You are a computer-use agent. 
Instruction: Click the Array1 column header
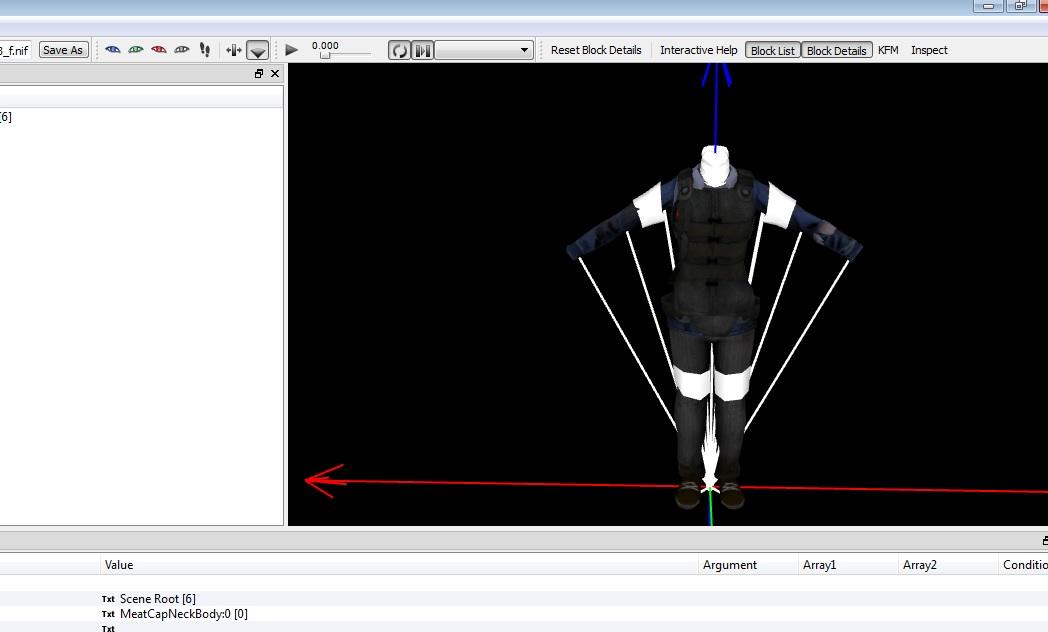click(848, 565)
